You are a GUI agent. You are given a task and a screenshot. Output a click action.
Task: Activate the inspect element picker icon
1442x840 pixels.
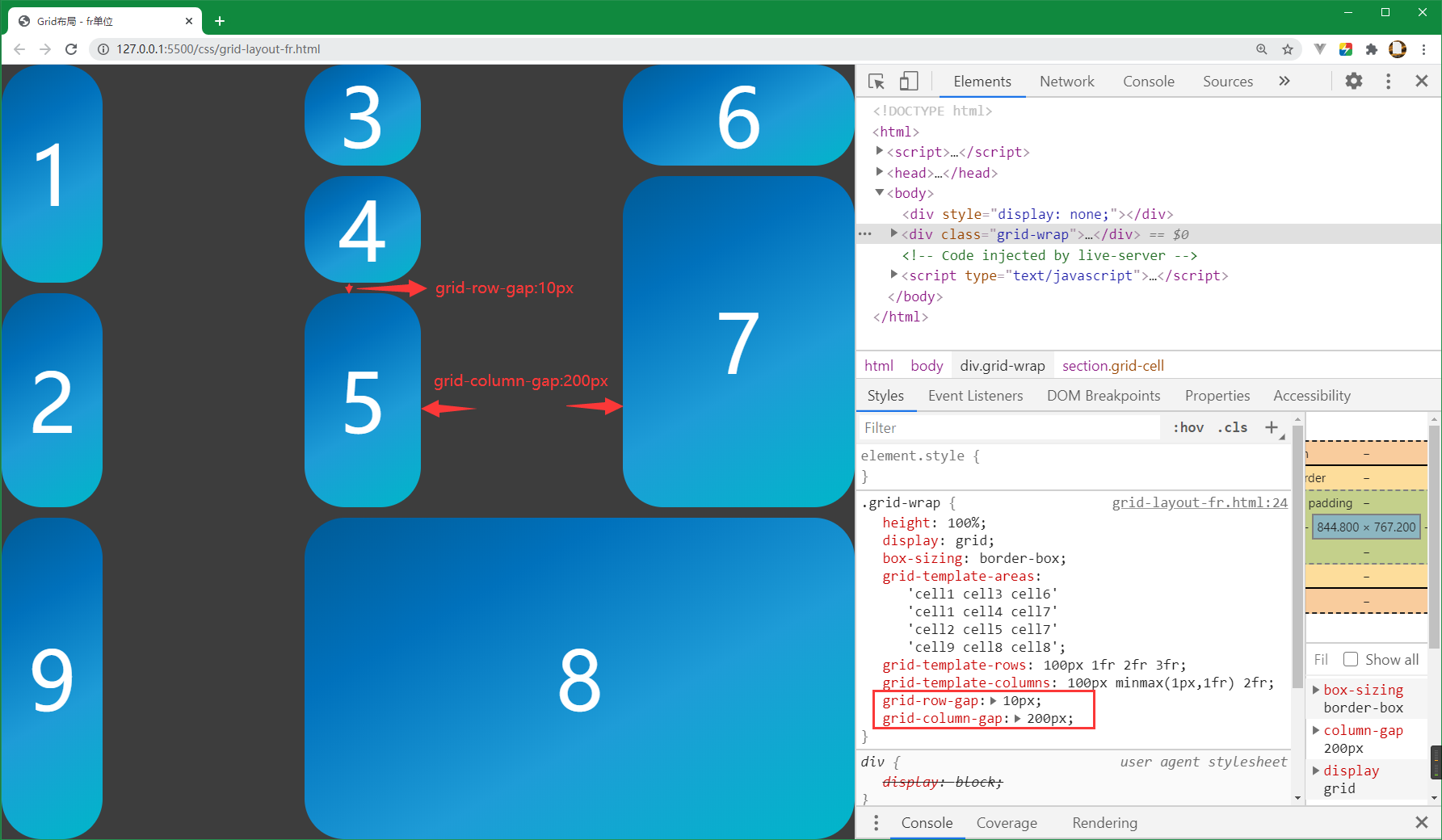[x=877, y=82]
